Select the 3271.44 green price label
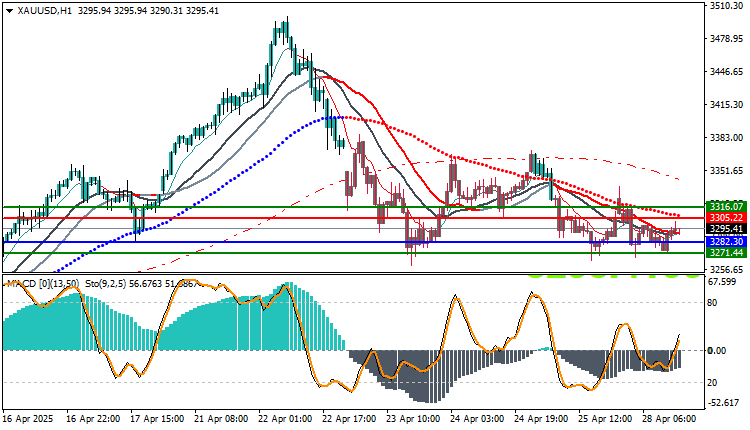This screenshot has width=750, height=430. [726, 253]
